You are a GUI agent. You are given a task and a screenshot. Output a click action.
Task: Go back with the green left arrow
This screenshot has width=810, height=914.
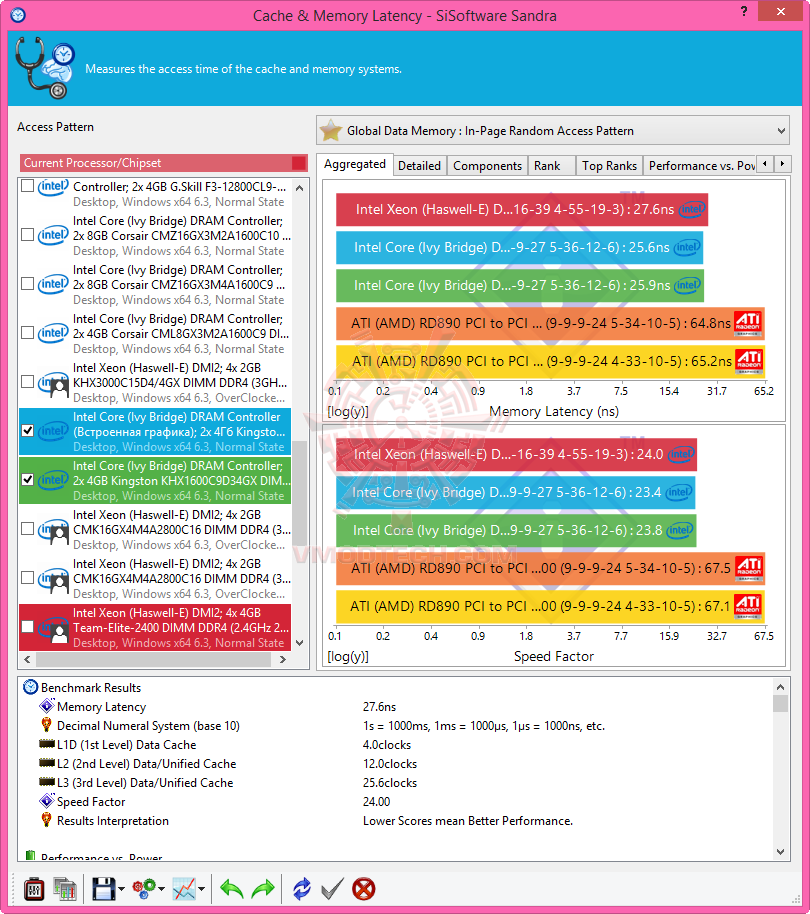pos(231,890)
